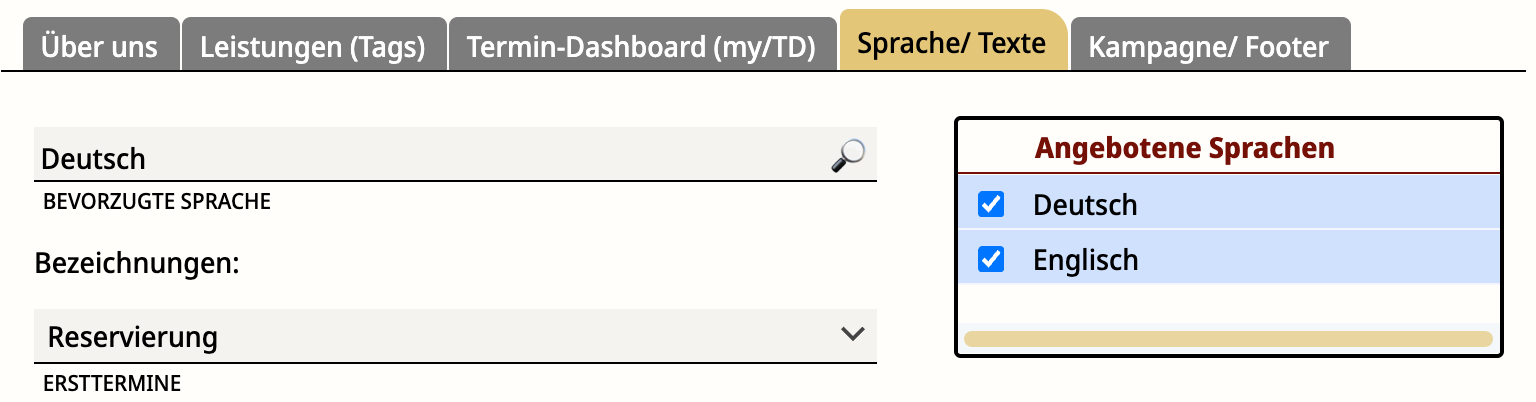Image resolution: width=1536 pixels, height=402 pixels.
Task: Select the Englisch row in languages list
Action: click(x=1229, y=260)
